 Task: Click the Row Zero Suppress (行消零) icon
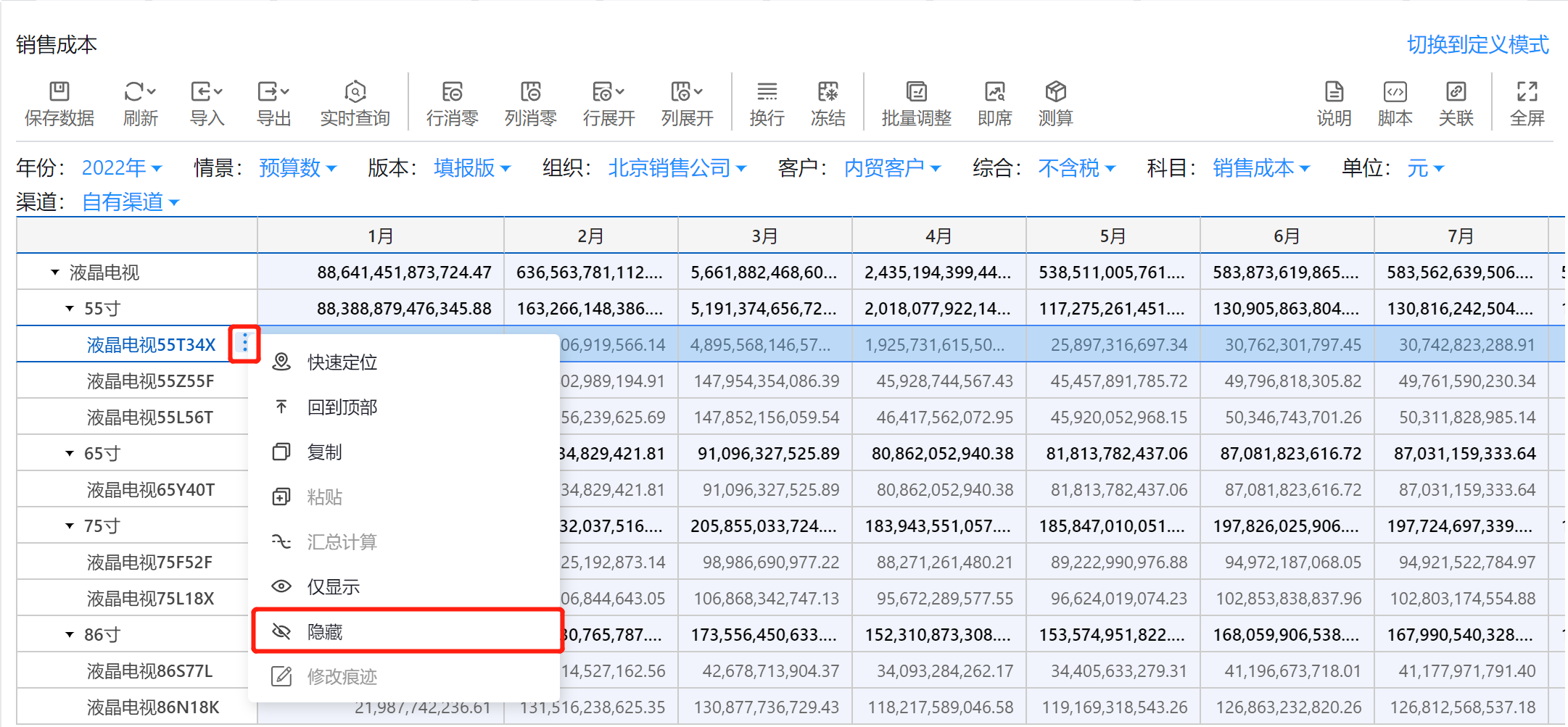tap(452, 92)
